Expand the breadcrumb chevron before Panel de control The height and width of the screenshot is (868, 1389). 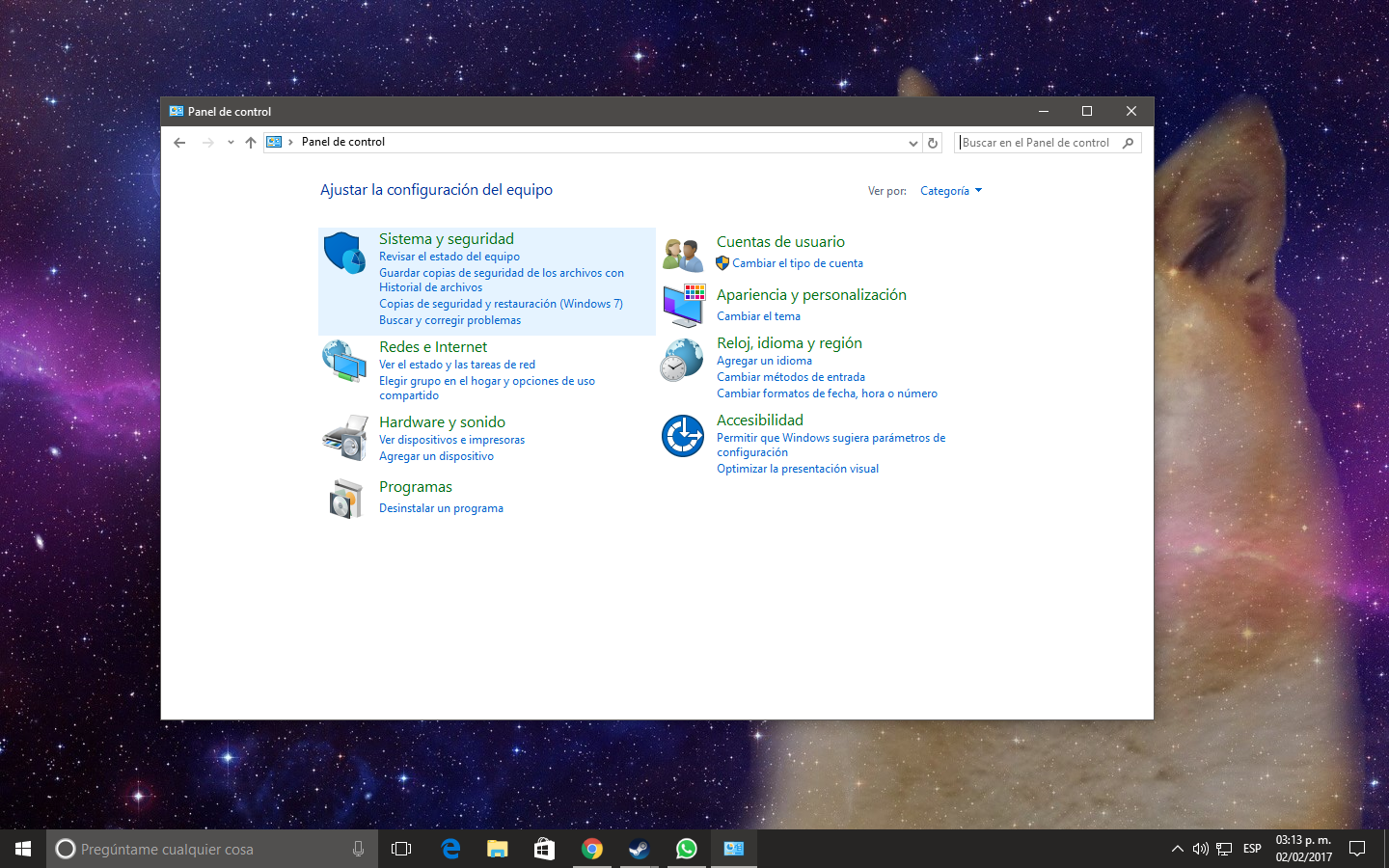[290, 142]
